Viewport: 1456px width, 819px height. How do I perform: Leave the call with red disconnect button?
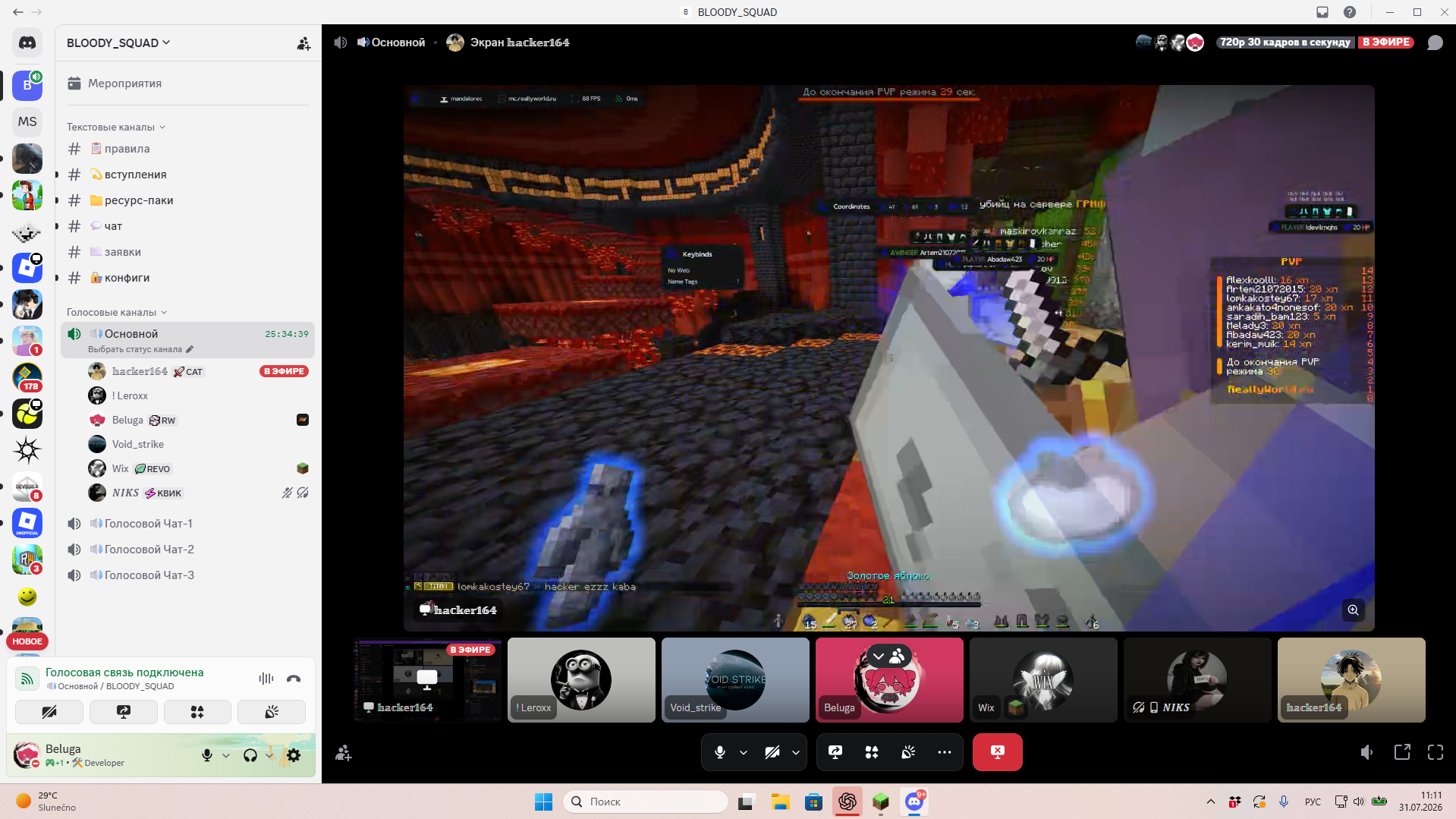[998, 752]
